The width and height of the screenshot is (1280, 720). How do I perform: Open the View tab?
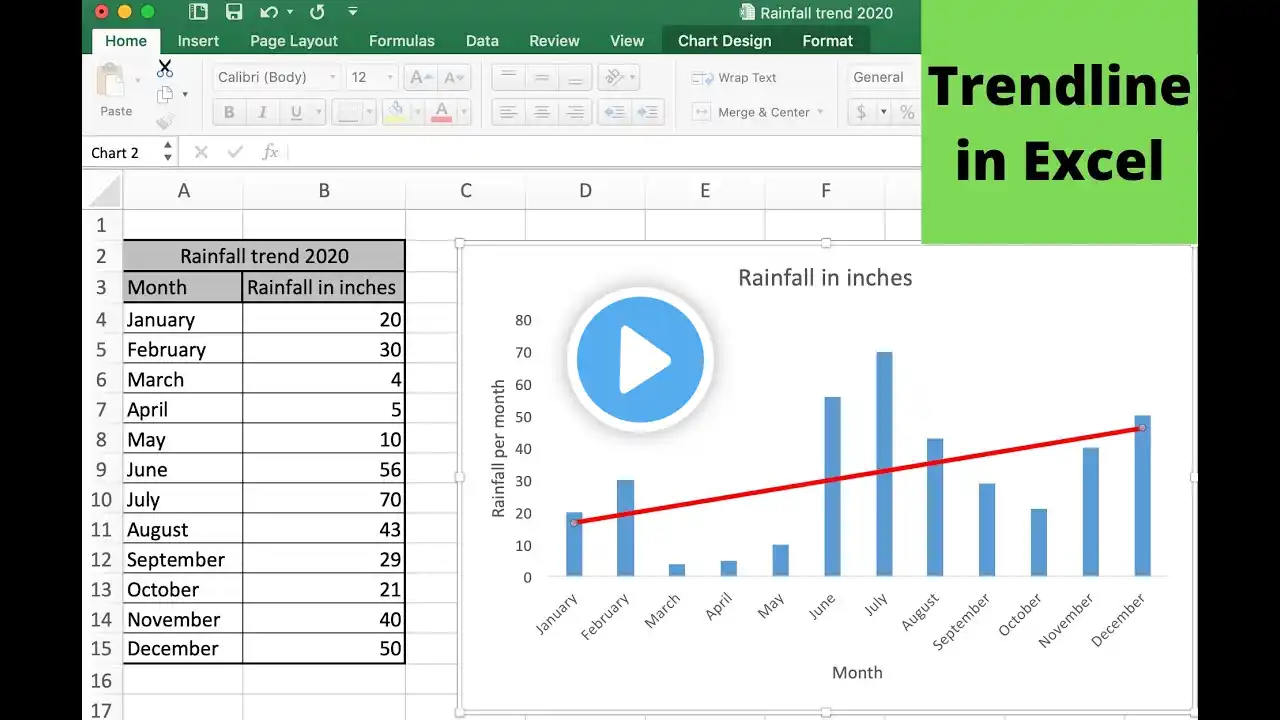coord(627,41)
